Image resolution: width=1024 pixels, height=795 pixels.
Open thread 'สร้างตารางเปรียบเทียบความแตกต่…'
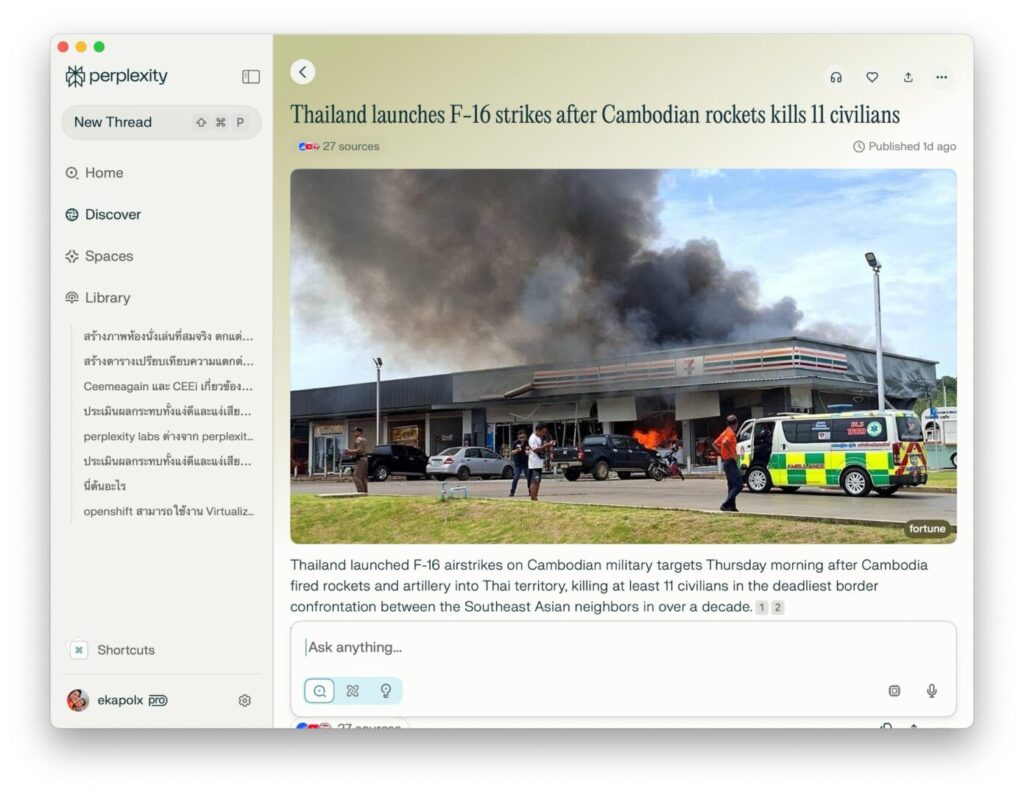coord(168,361)
